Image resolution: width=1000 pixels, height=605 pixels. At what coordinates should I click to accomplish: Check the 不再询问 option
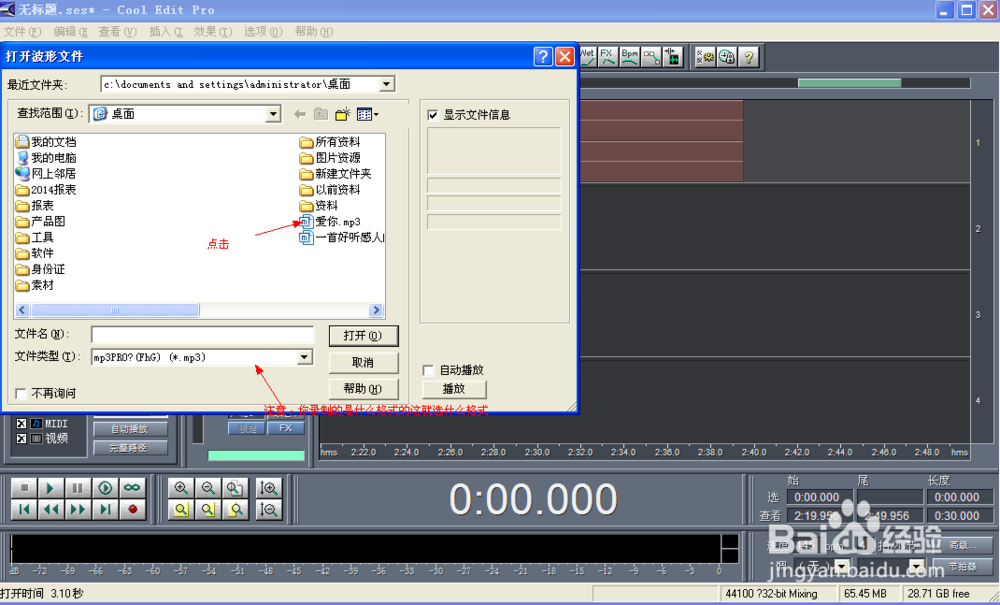[19, 392]
